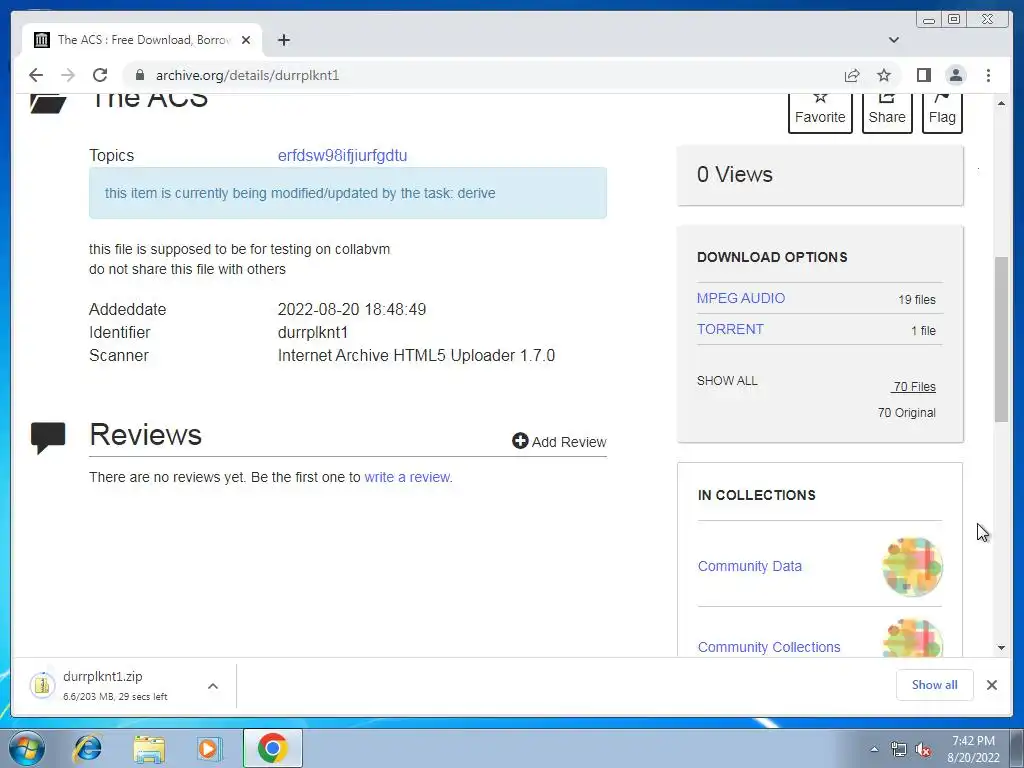Open the Chrome three-dot menu
Screen dimensions: 1024x768
point(988,75)
